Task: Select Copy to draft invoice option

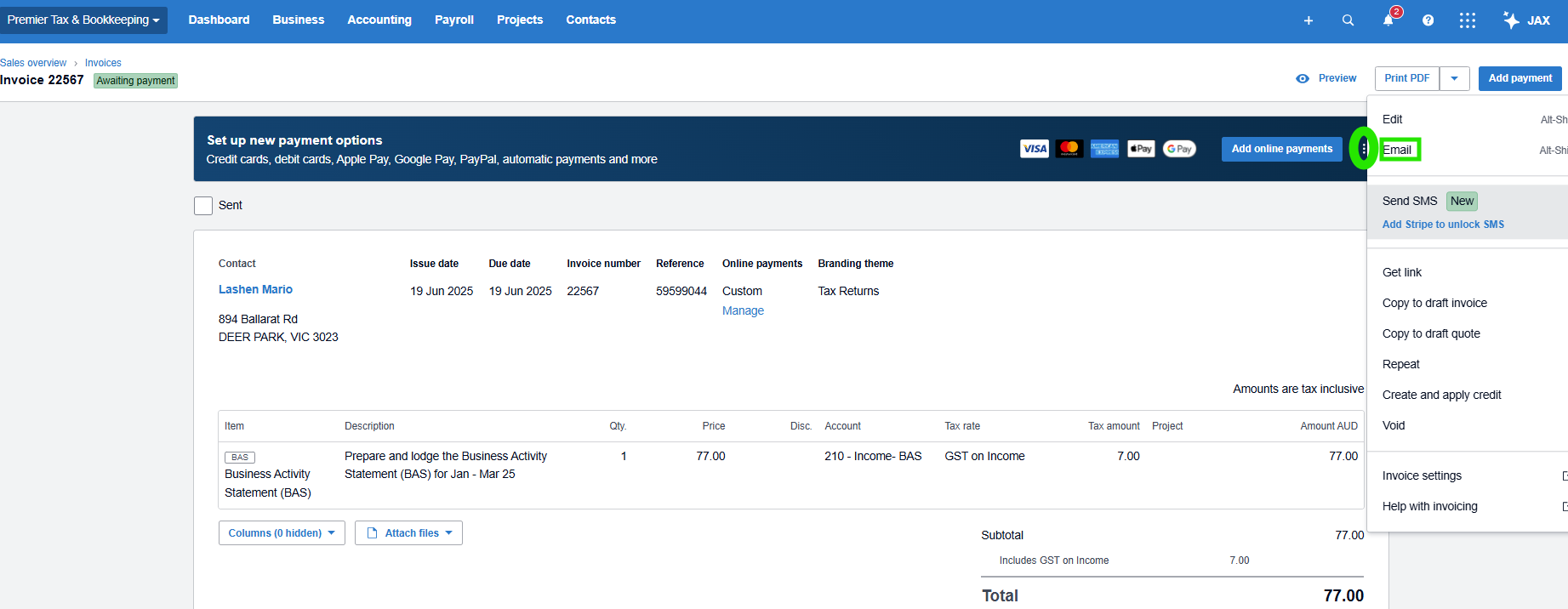Action: click(1434, 303)
